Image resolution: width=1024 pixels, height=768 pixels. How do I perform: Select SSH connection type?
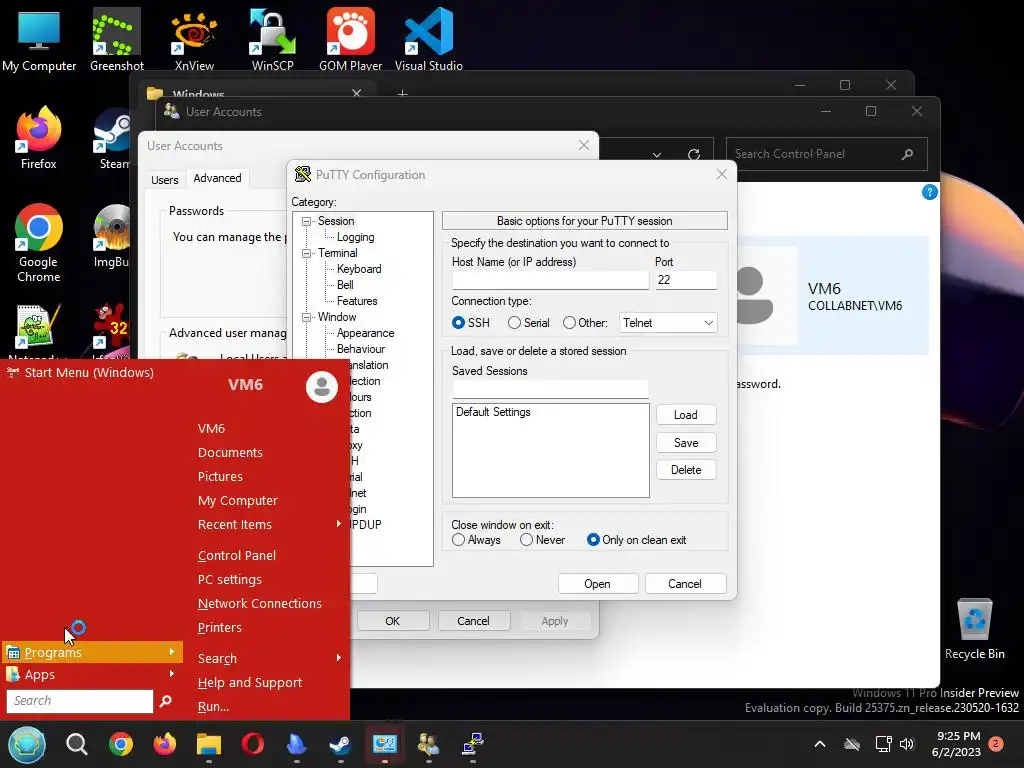pyautogui.click(x=458, y=323)
